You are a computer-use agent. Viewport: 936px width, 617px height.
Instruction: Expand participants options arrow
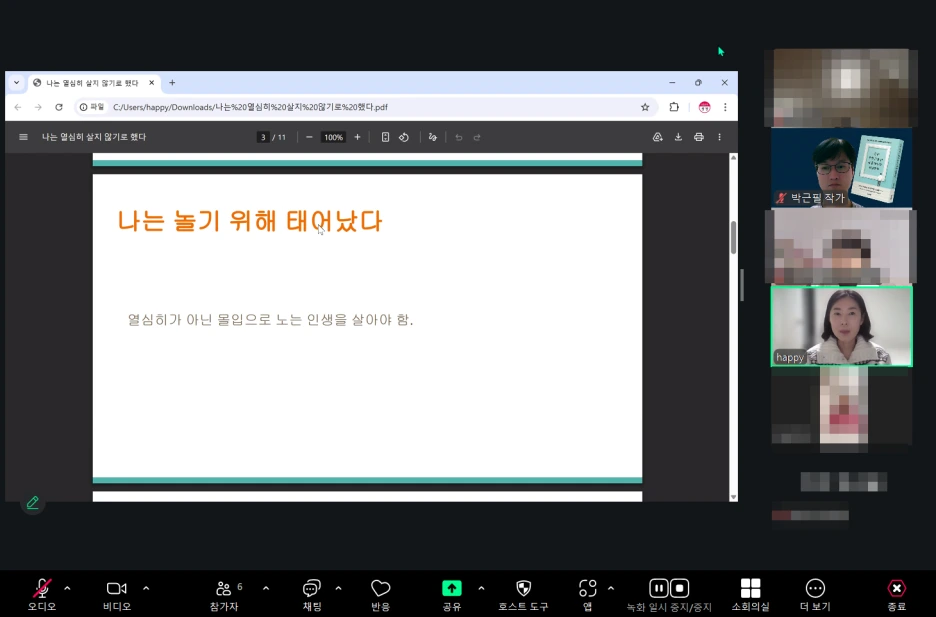pos(265,588)
